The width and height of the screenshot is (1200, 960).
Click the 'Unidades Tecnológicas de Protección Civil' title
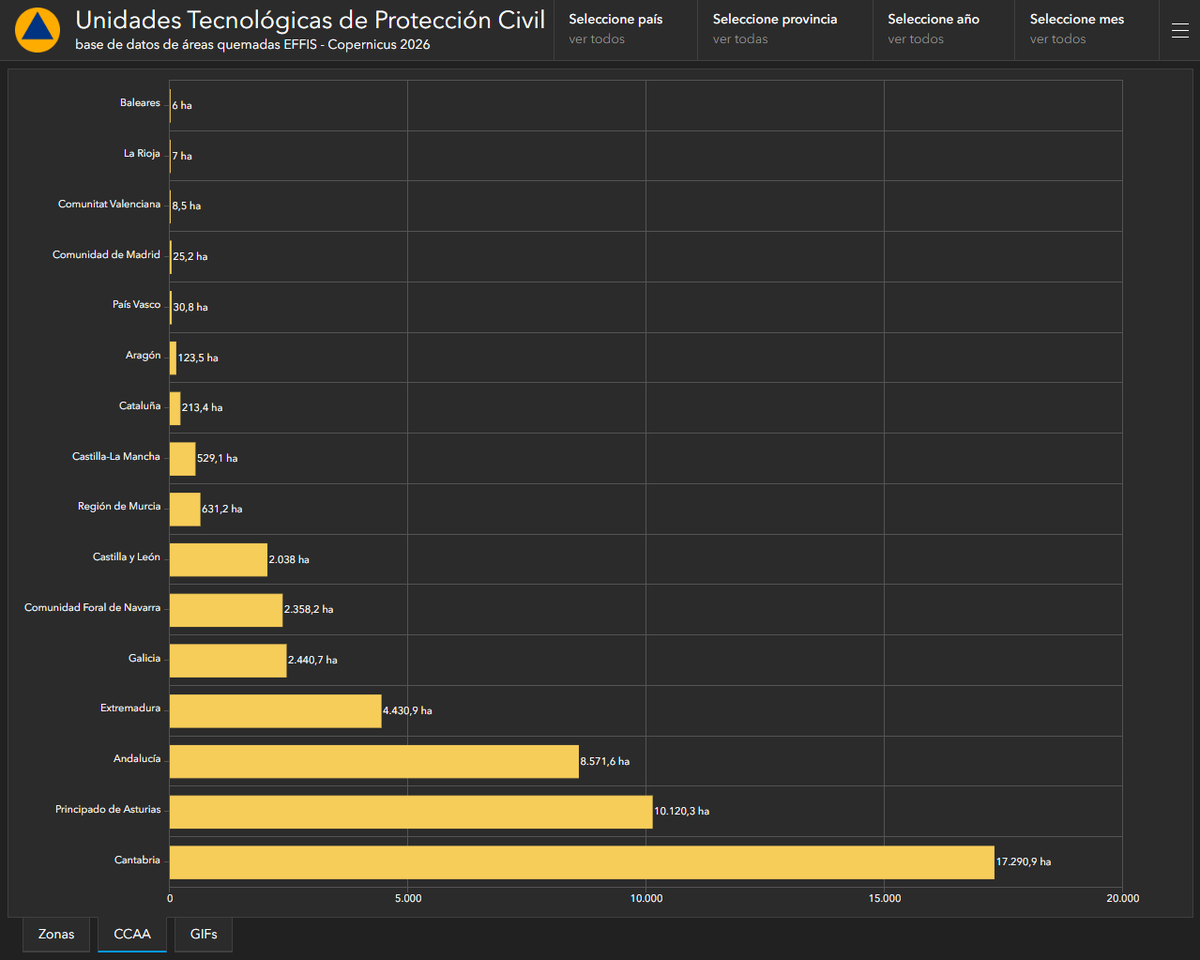(311, 20)
